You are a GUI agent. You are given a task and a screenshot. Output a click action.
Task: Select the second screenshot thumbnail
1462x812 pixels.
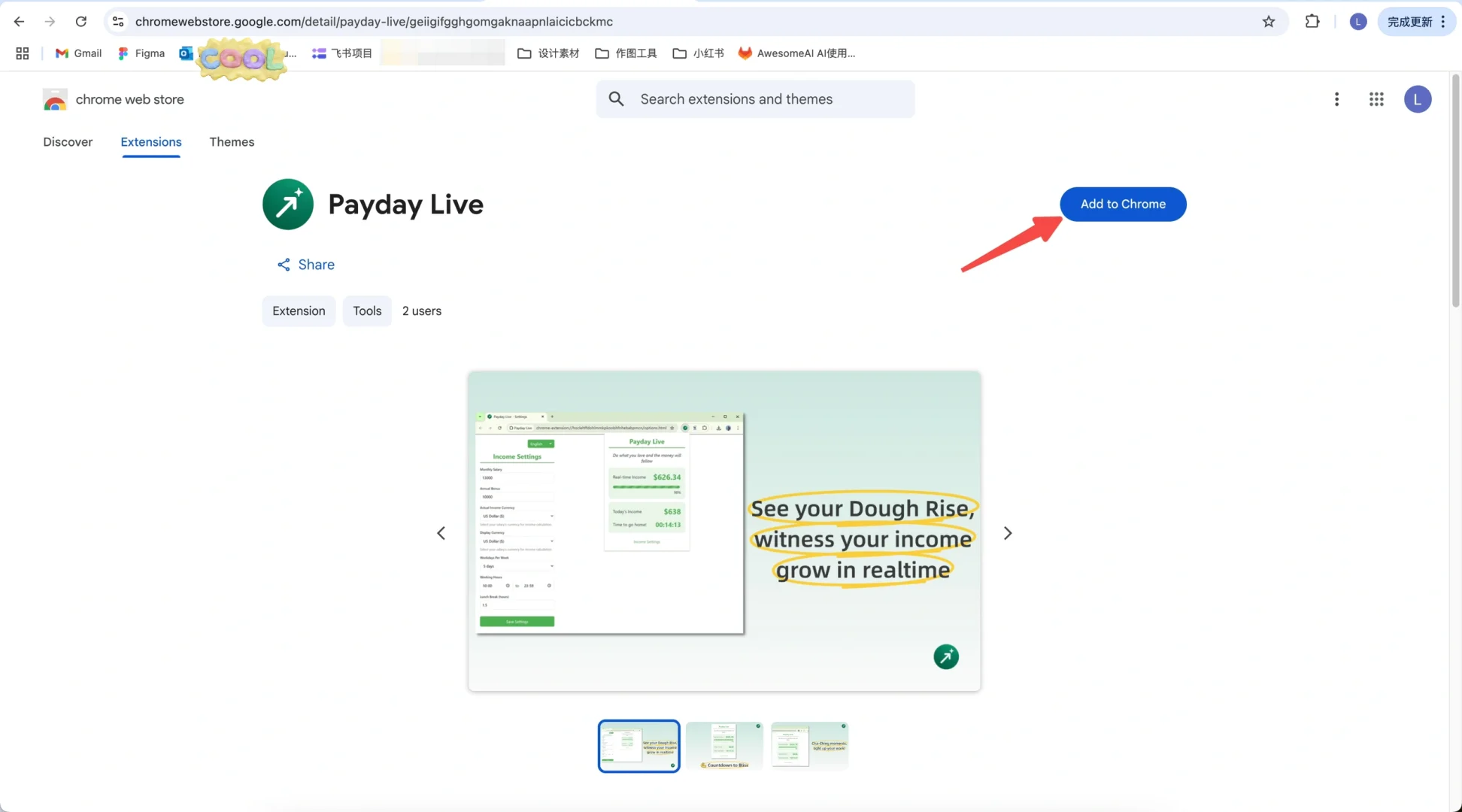click(724, 746)
